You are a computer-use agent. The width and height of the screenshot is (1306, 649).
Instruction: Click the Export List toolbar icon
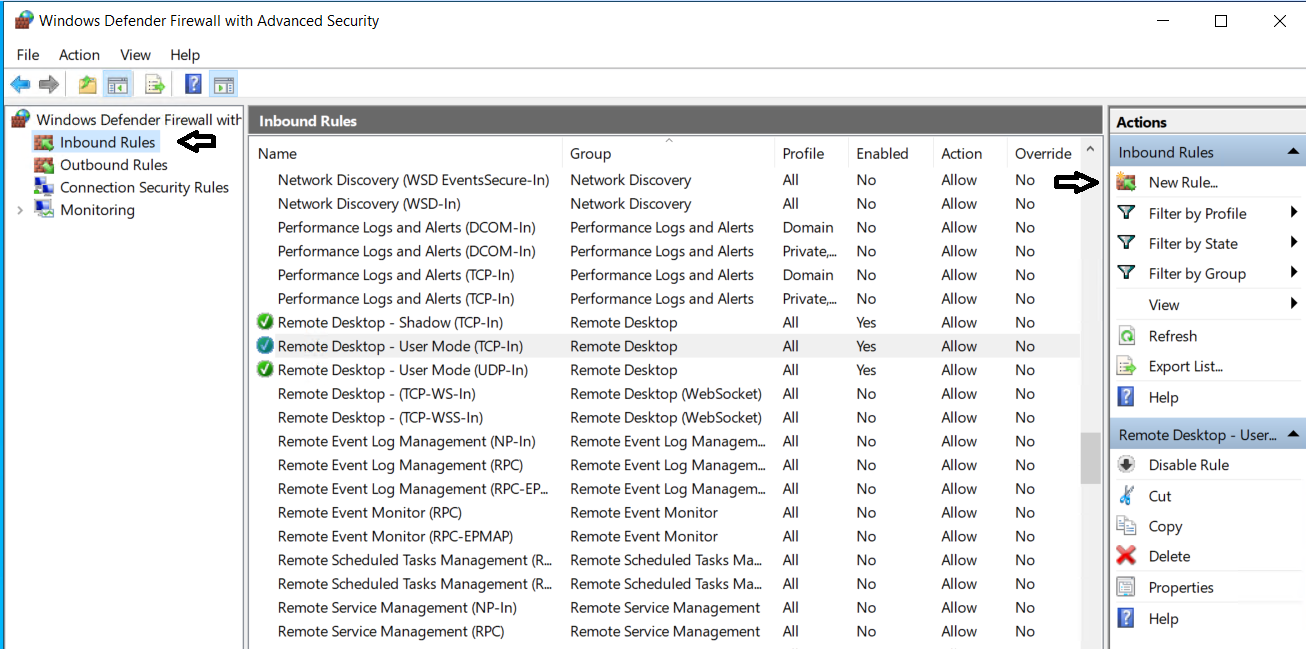155,85
